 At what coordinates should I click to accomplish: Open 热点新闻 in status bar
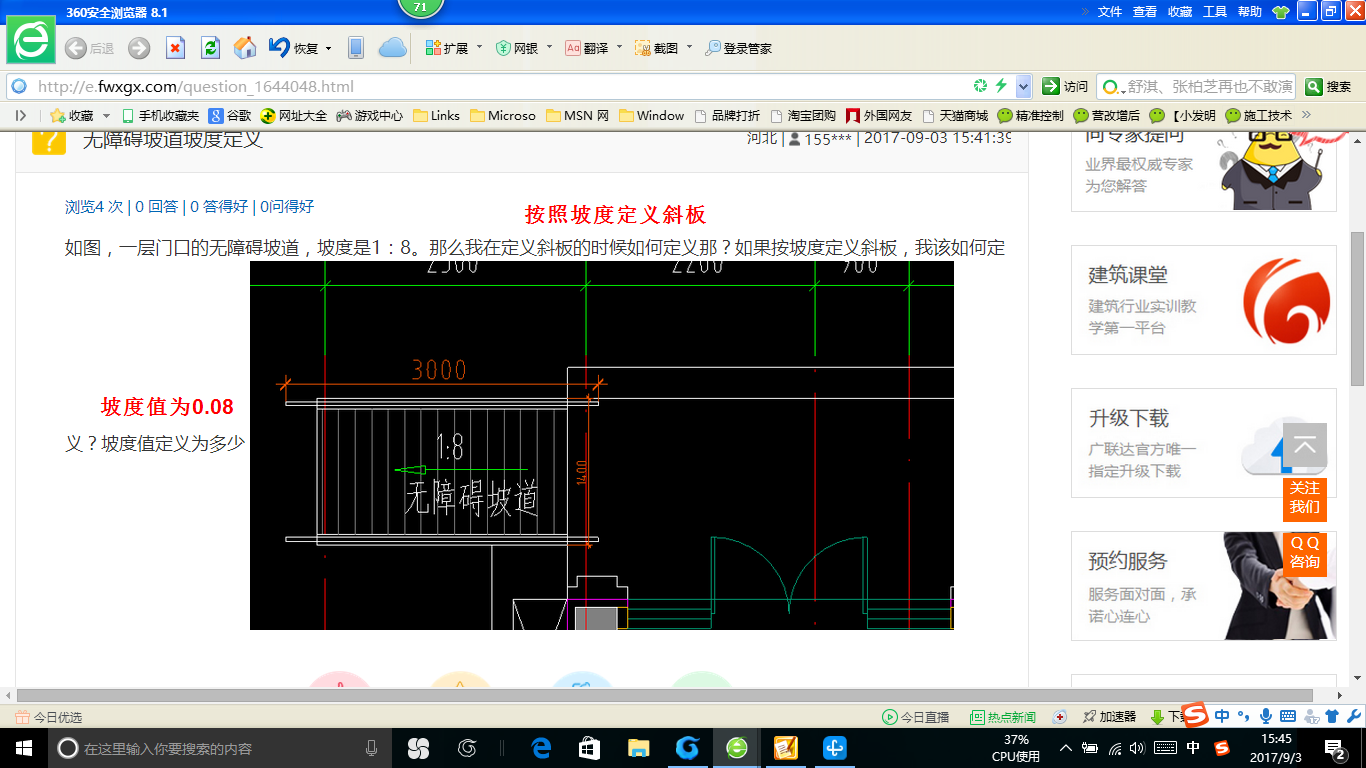click(x=1003, y=717)
